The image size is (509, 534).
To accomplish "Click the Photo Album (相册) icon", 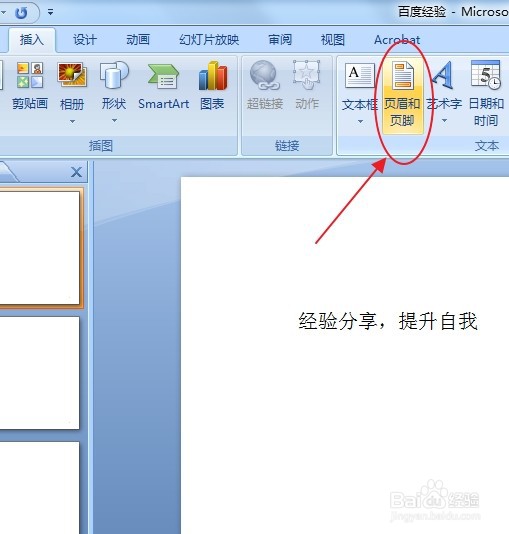I will [x=72, y=76].
